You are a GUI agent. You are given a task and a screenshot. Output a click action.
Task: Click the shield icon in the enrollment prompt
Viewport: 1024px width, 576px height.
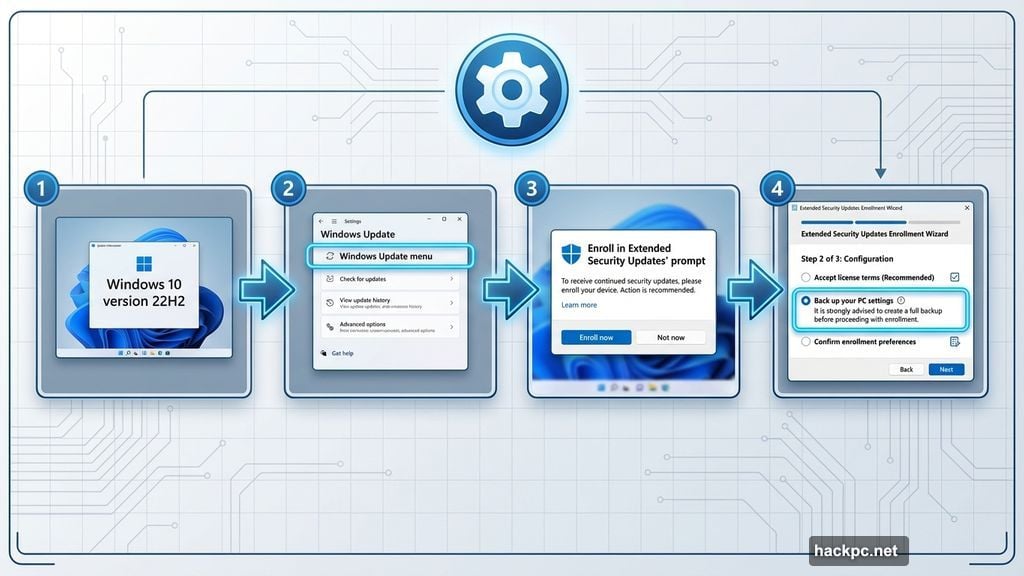pyautogui.click(x=571, y=253)
